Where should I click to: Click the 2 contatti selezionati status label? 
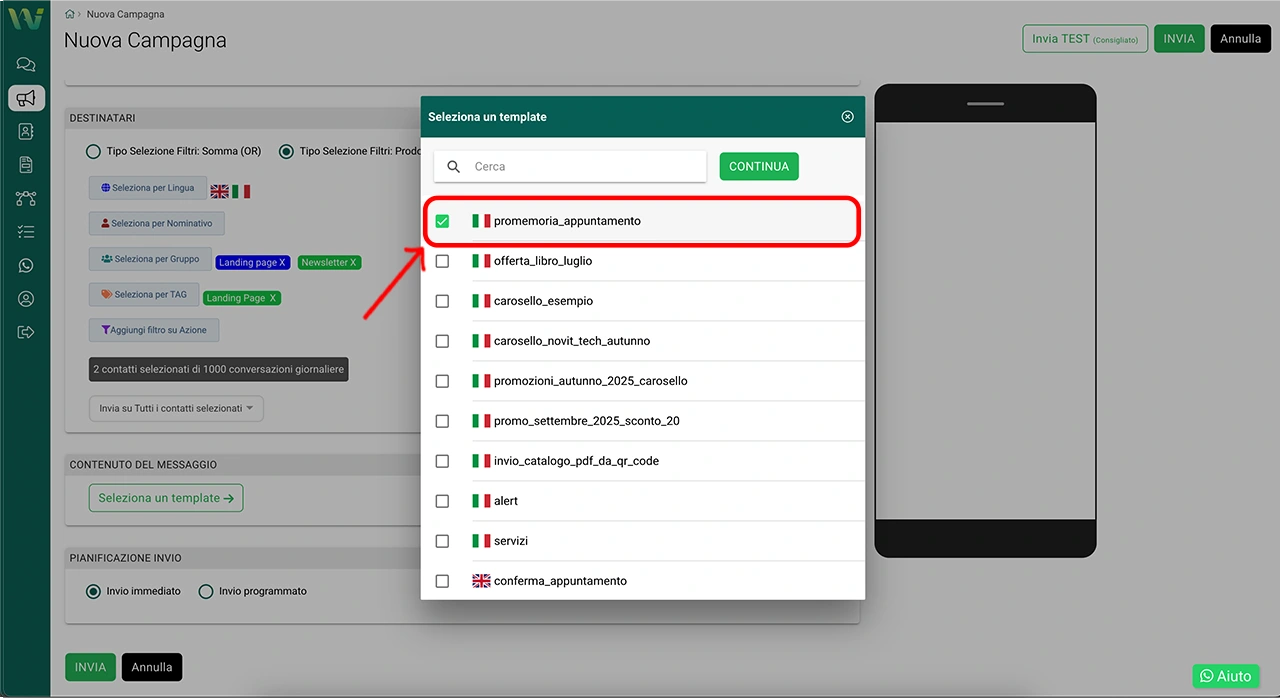(x=218, y=369)
